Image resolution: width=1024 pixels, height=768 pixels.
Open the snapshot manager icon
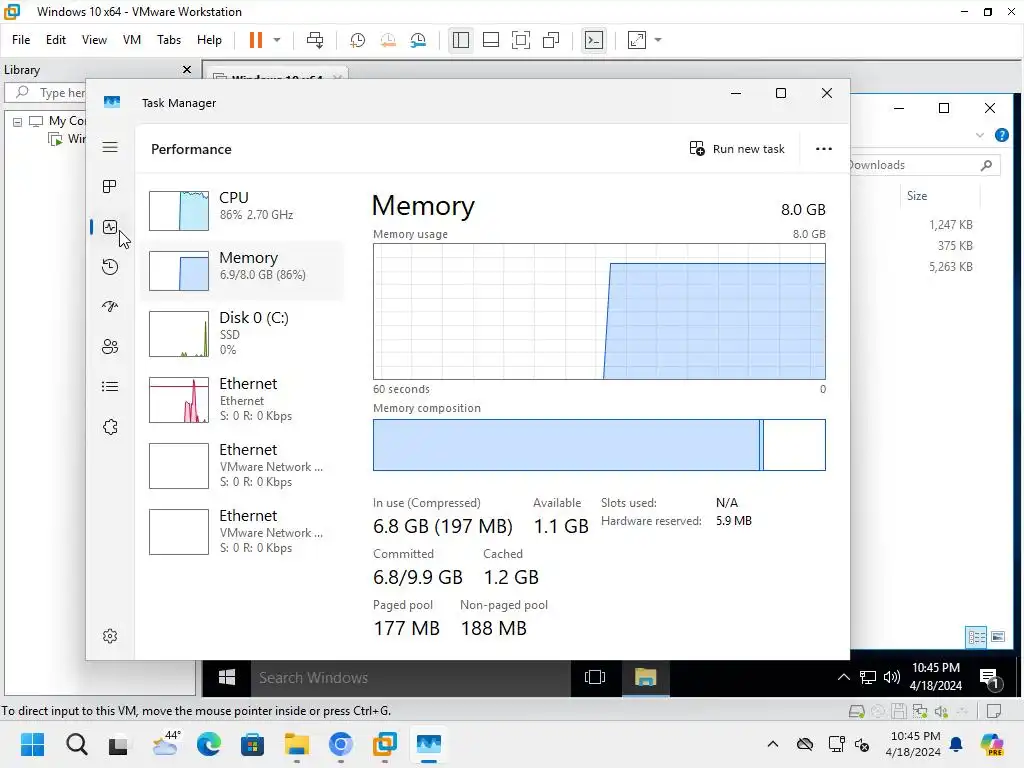pyautogui.click(x=419, y=40)
